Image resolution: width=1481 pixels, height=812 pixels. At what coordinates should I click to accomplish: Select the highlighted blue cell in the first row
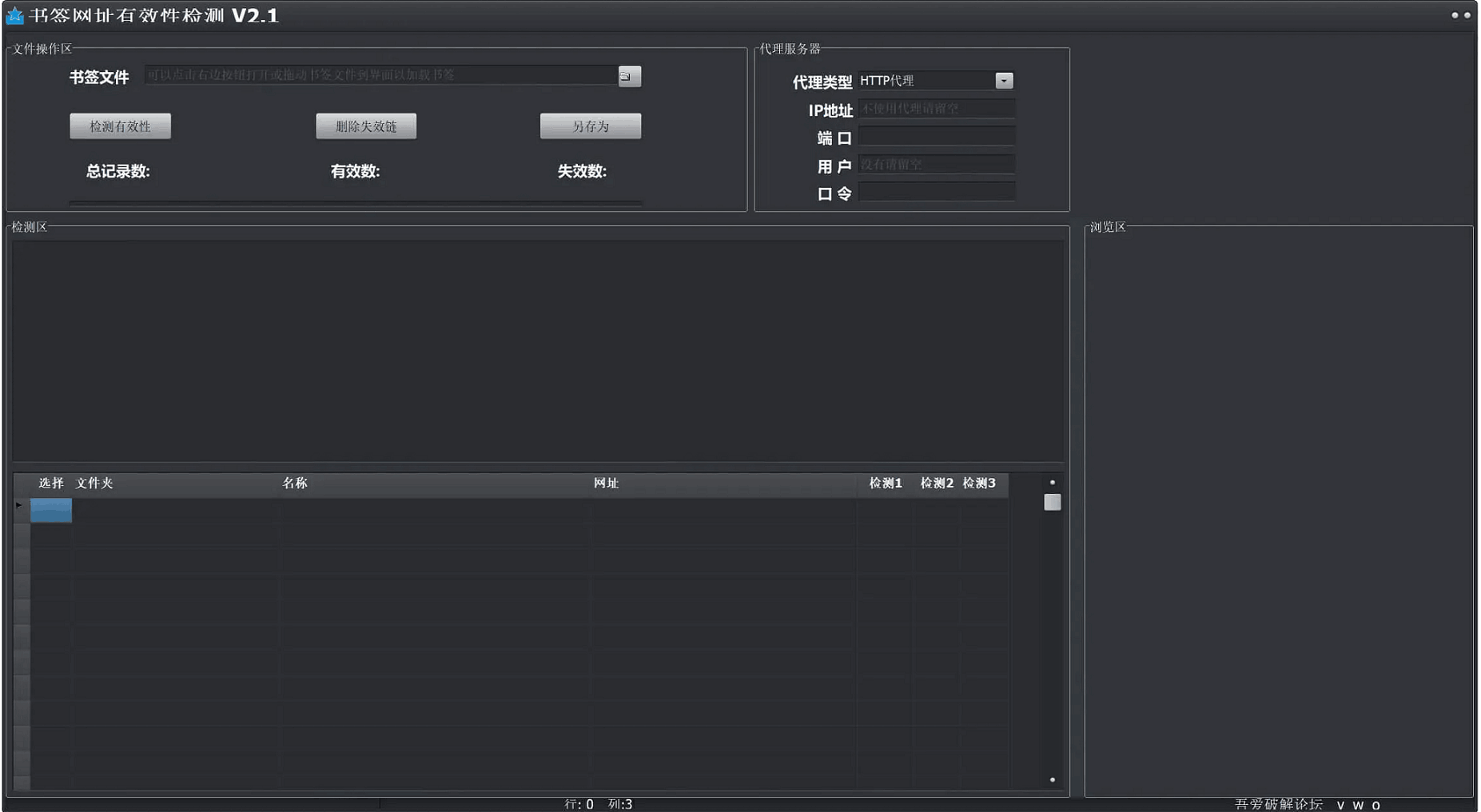pos(50,509)
